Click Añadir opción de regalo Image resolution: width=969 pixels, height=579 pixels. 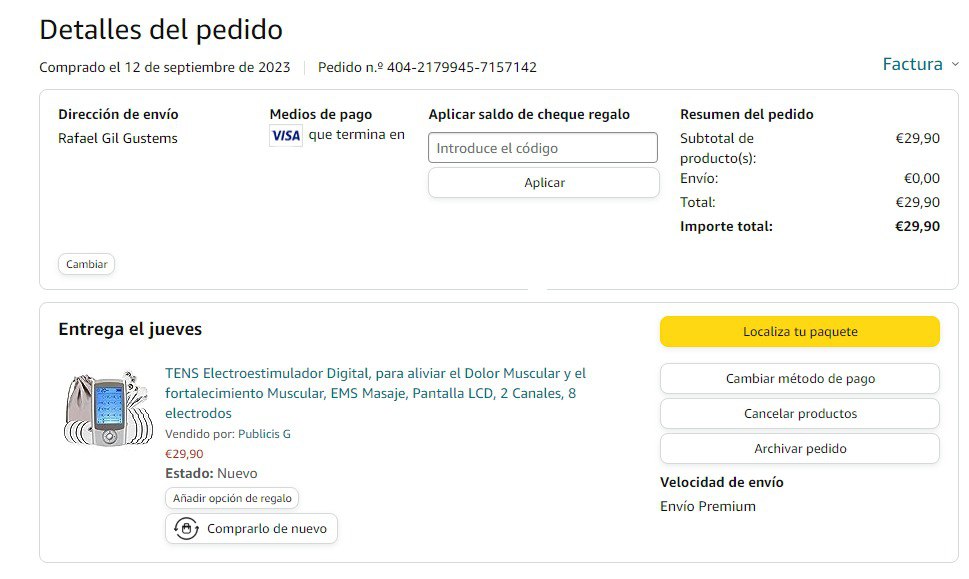point(232,498)
